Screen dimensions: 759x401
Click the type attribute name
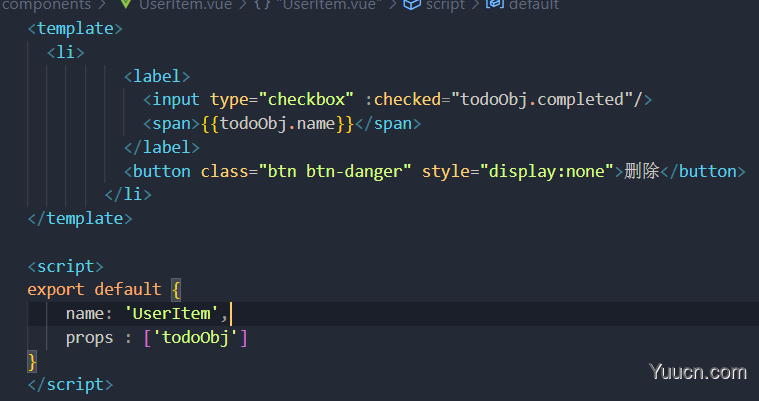(x=229, y=100)
